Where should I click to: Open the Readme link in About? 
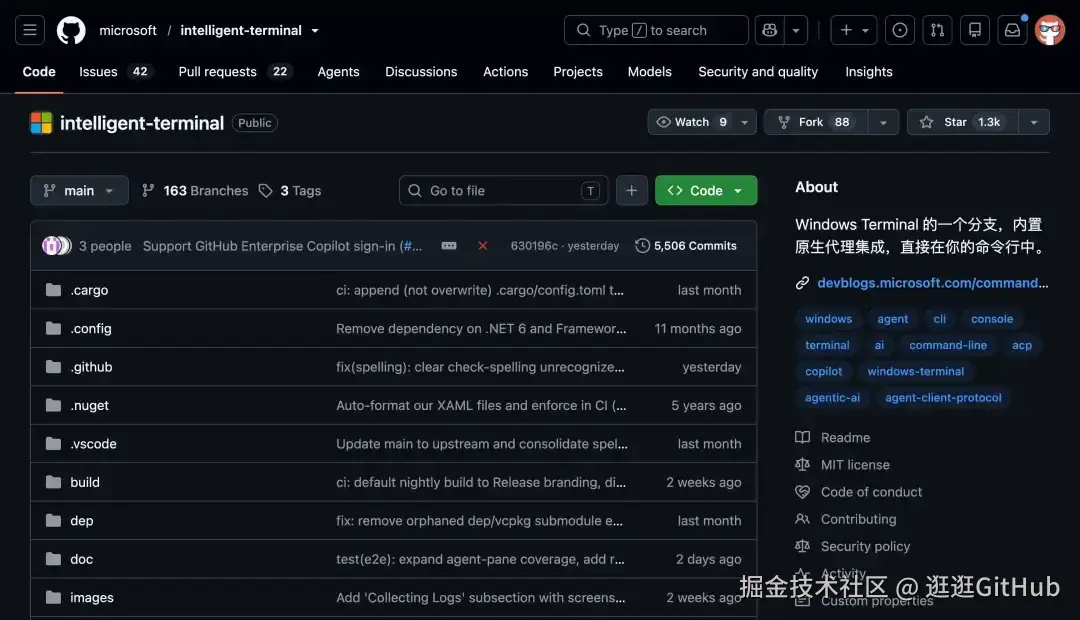845,437
